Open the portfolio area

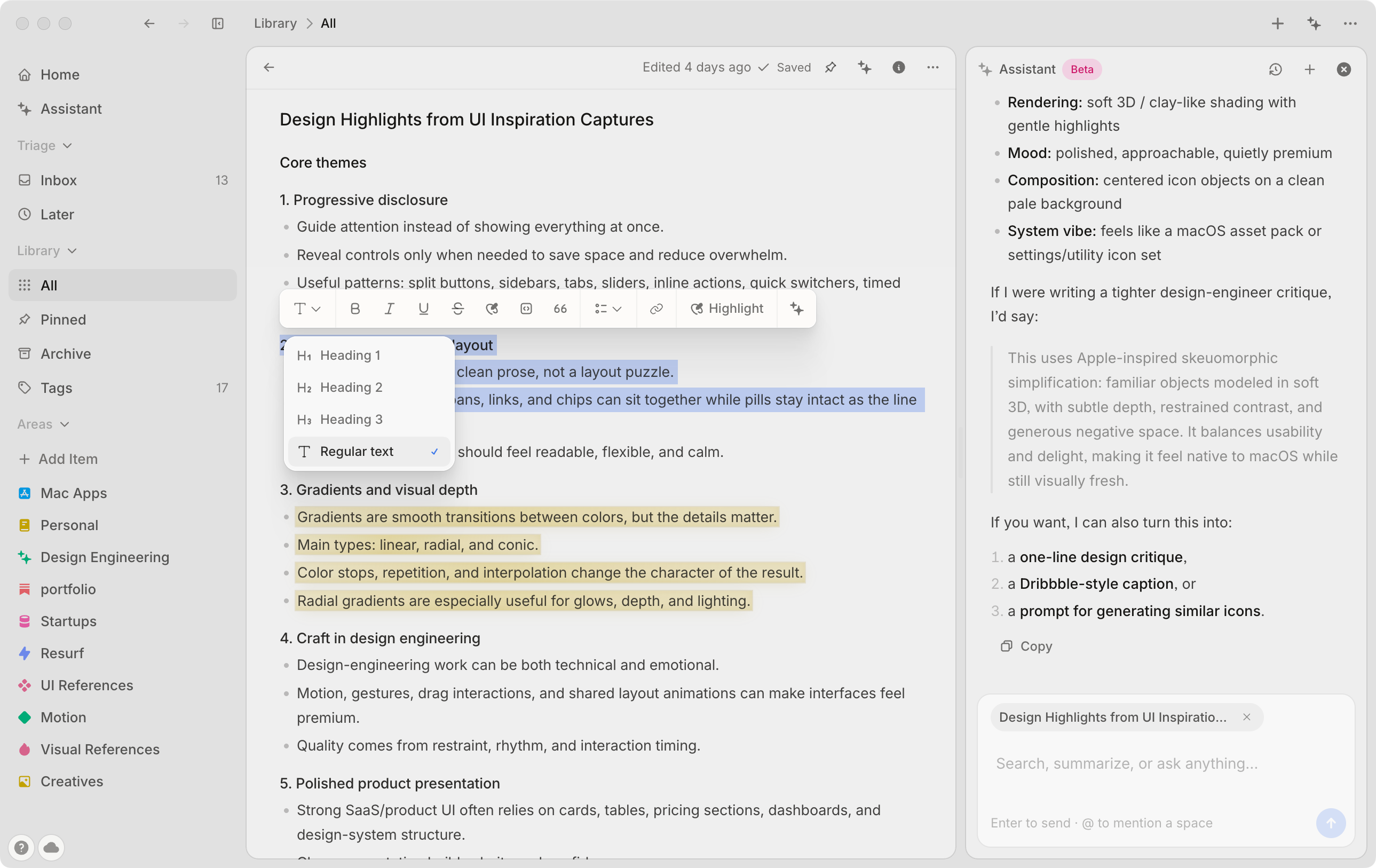pos(123,589)
